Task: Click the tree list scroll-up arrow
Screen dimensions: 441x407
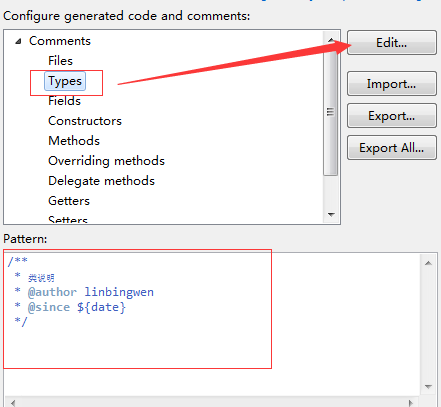Action: pos(331,39)
